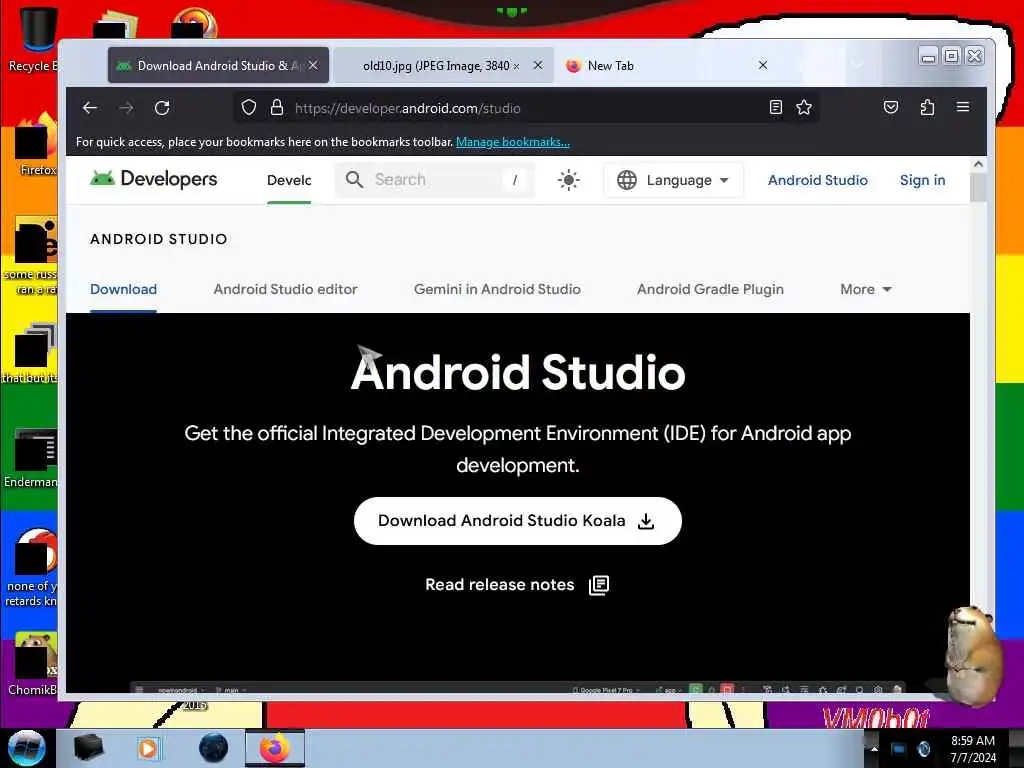Screen dimensions: 1024x768
Task: Reload the page with the refresh icon
Action: (162, 108)
